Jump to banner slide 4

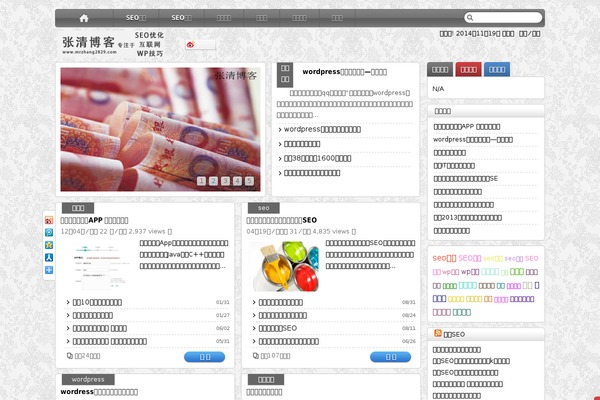pyautogui.click(x=237, y=181)
